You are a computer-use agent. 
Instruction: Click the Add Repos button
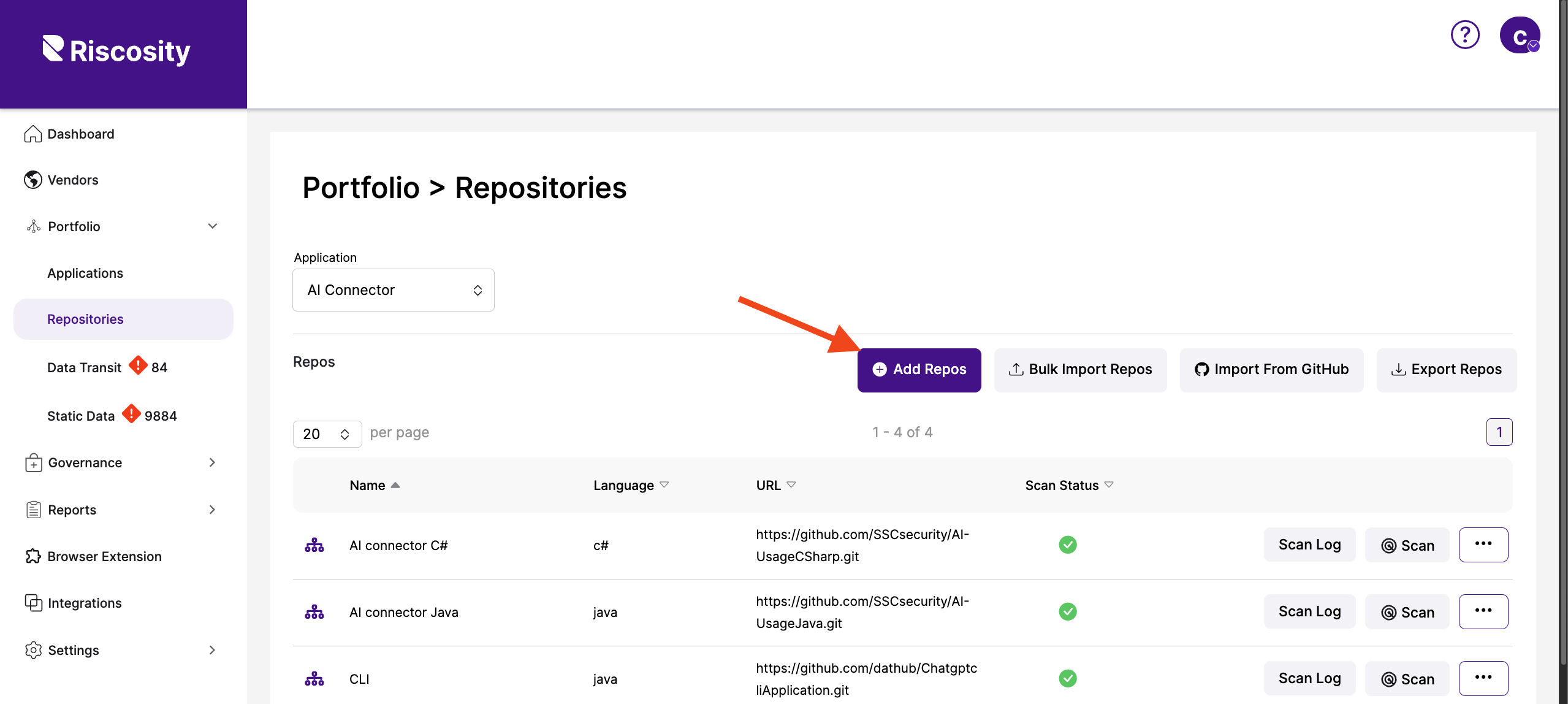[x=919, y=370]
